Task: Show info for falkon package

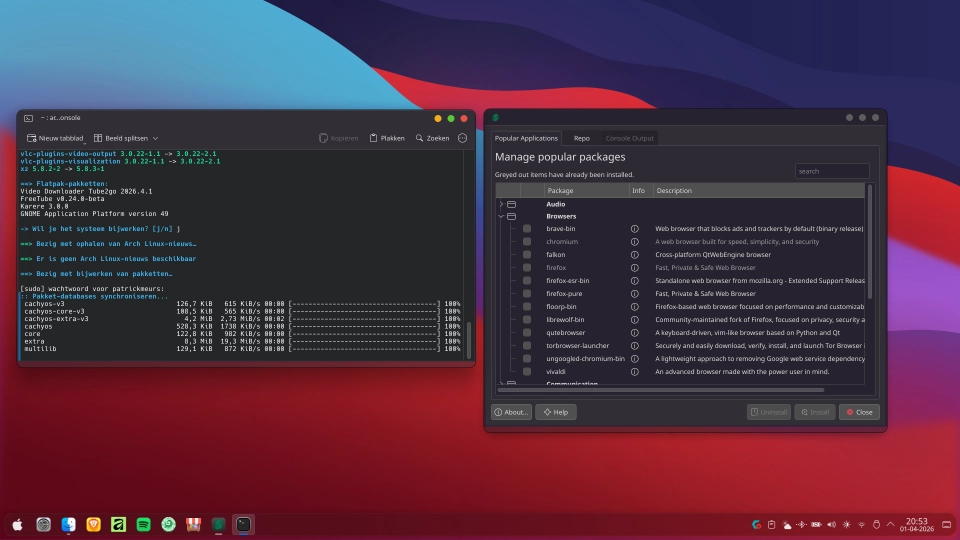Action: 635,255
